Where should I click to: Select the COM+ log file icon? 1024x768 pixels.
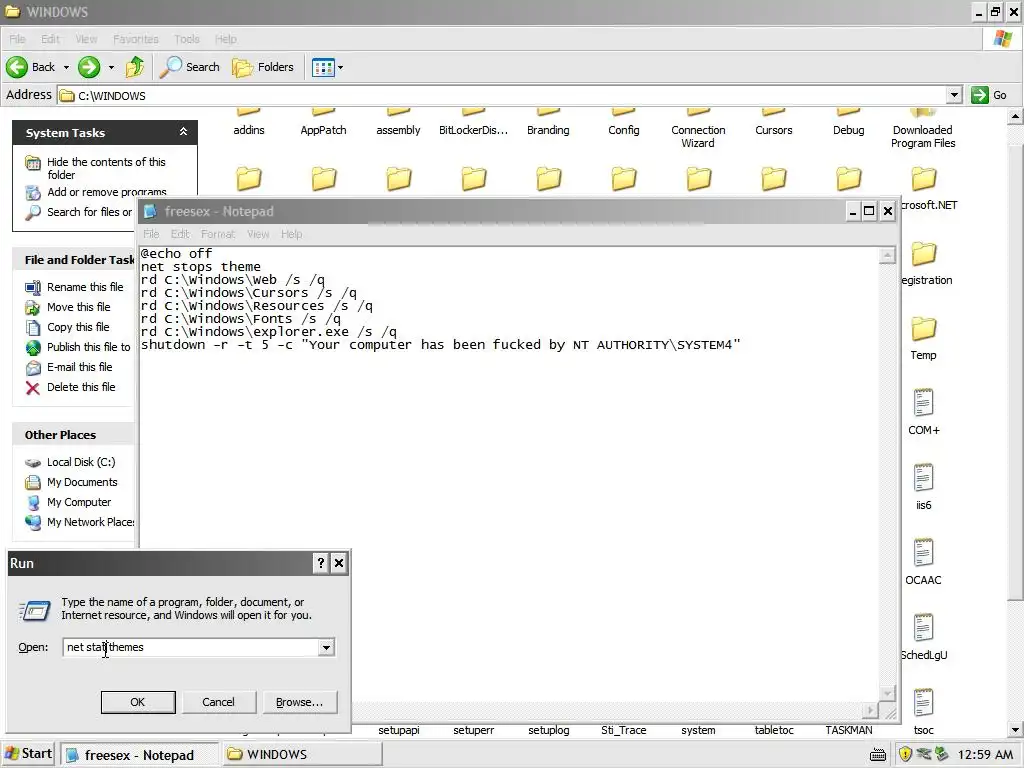click(923, 403)
